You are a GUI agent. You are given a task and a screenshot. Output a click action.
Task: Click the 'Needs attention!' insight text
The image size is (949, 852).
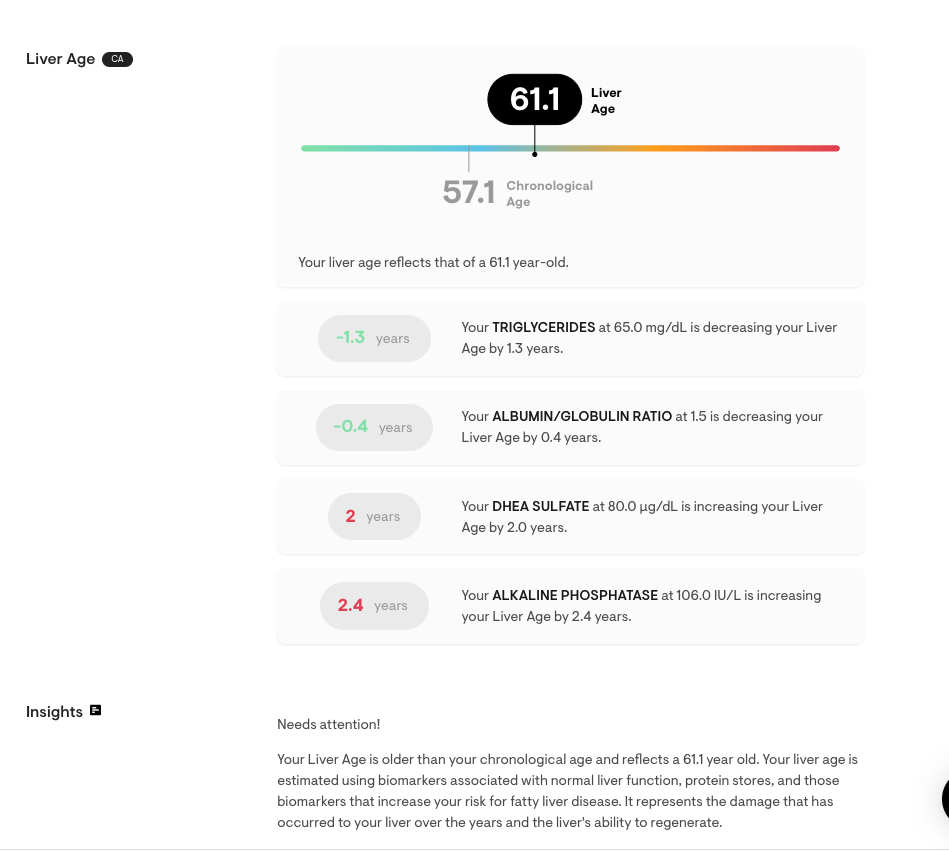(329, 724)
